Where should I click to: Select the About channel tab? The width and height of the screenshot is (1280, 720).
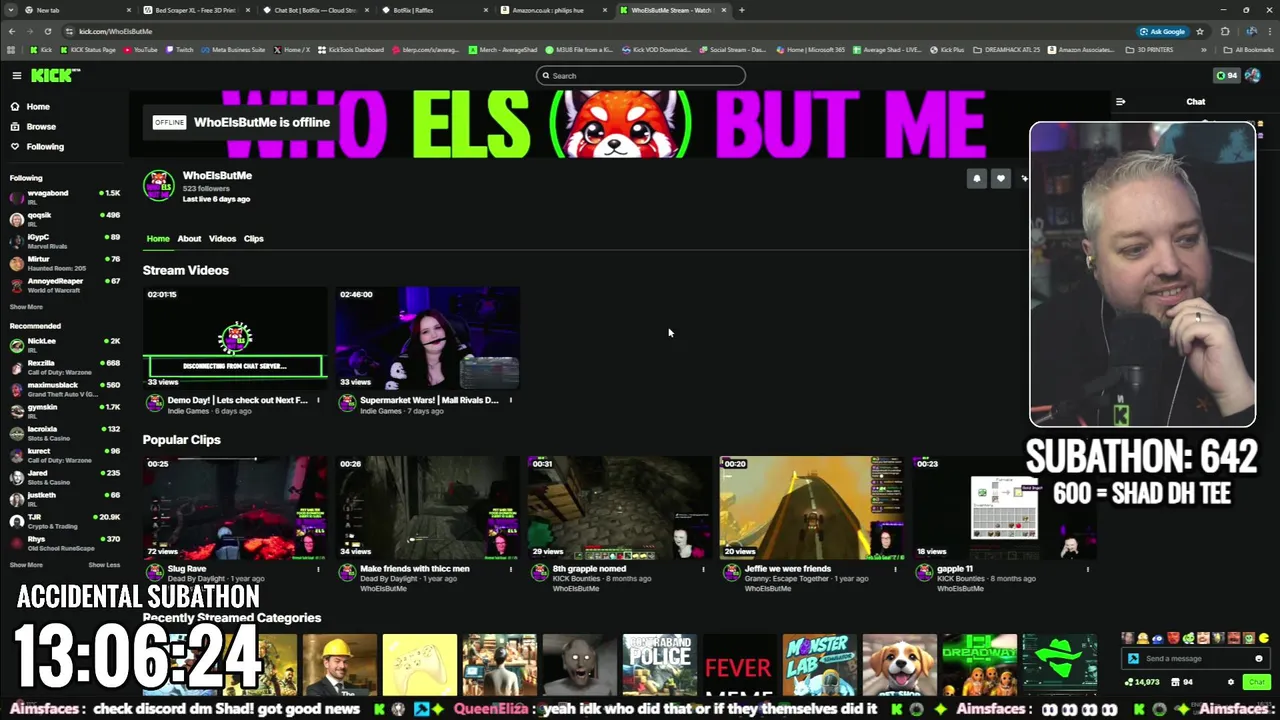189,238
